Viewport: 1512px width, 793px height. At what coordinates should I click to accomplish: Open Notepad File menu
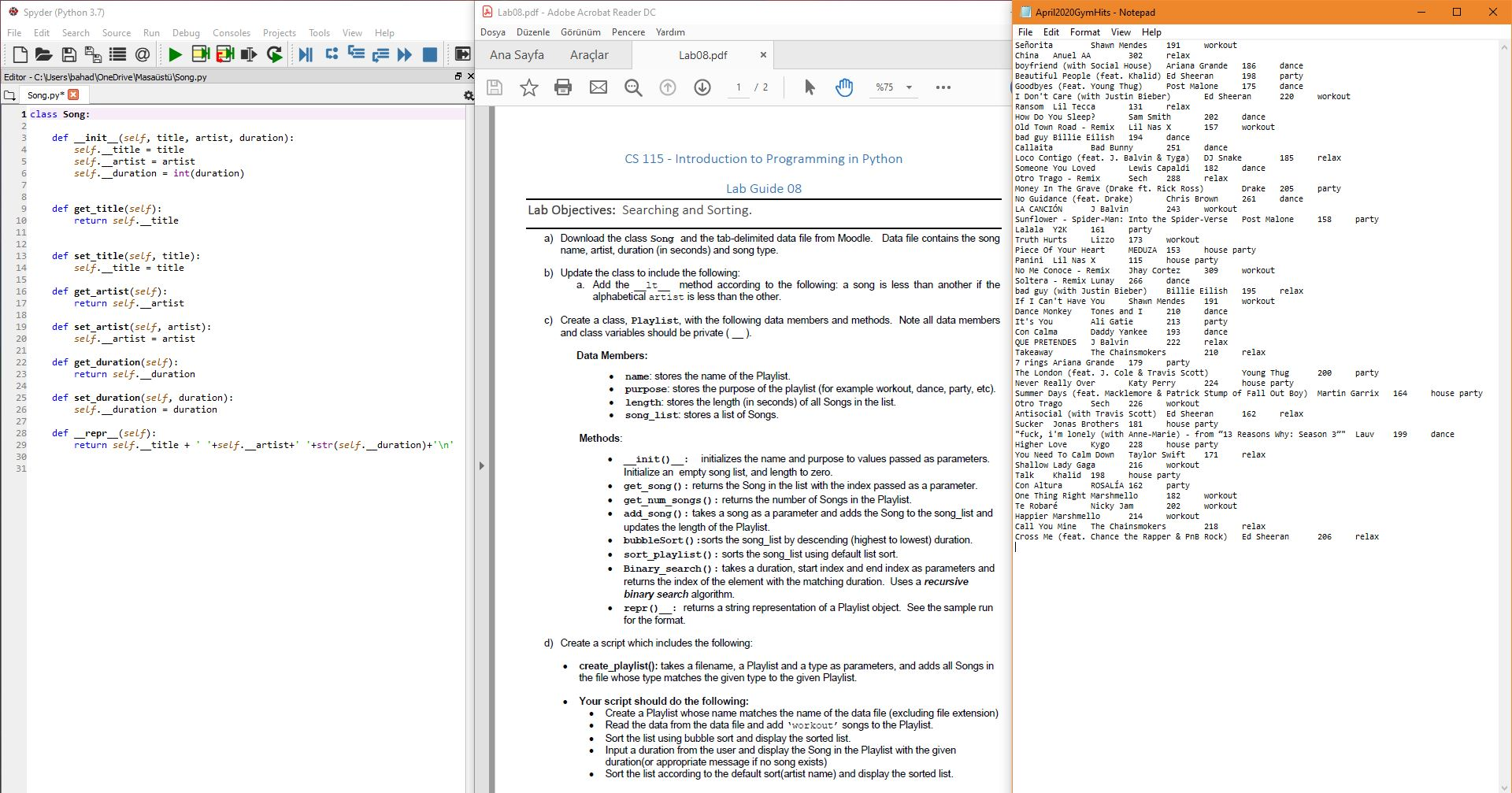point(1025,32)
